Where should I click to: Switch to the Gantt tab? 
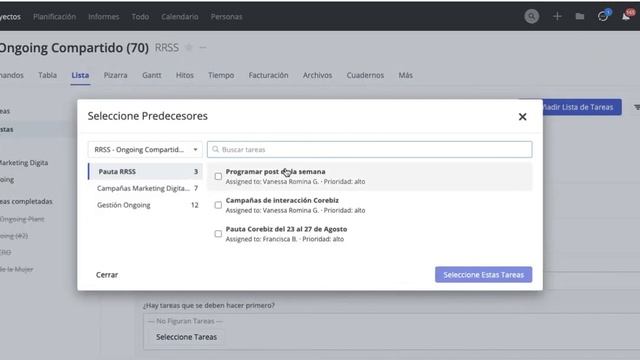point(152,75)
